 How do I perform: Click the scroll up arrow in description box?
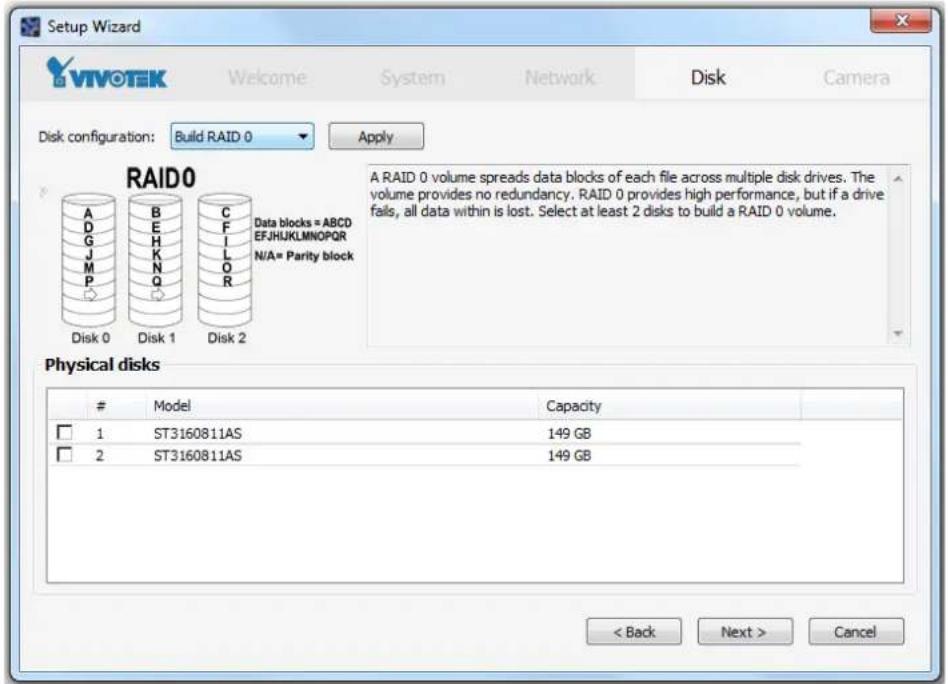tap(898, 178)
